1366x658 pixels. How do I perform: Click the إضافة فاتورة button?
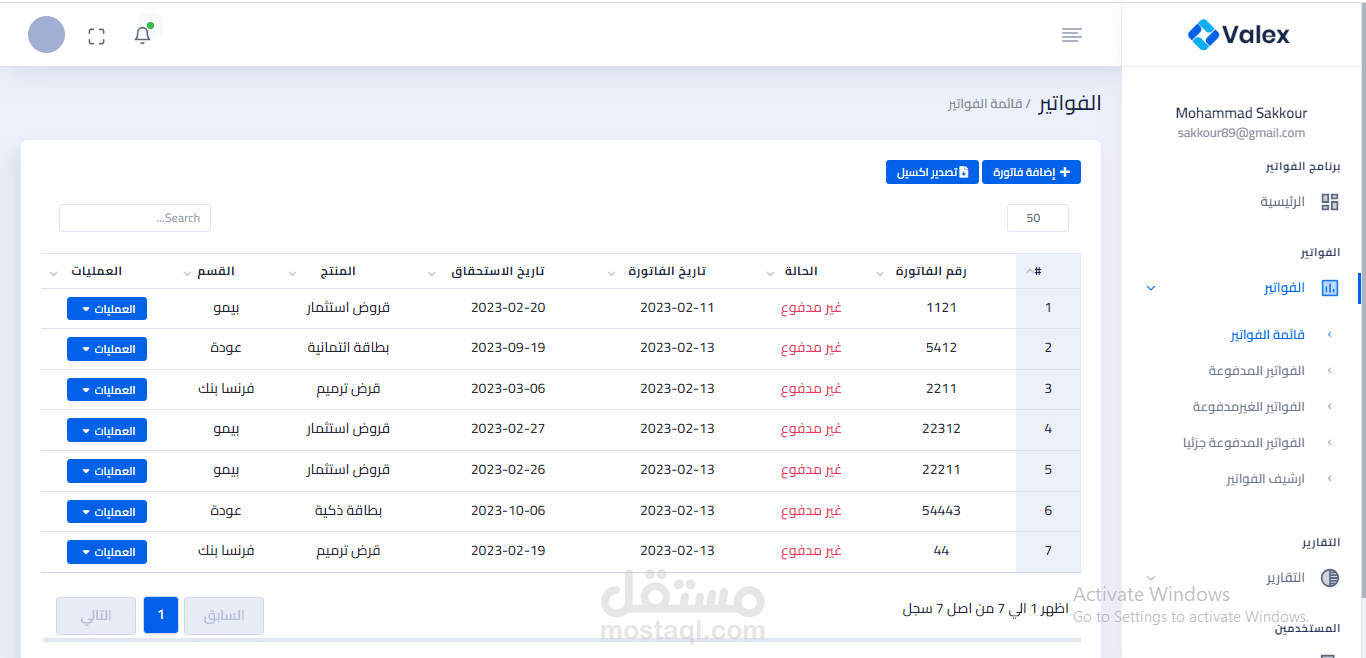tap(1030, 171)
